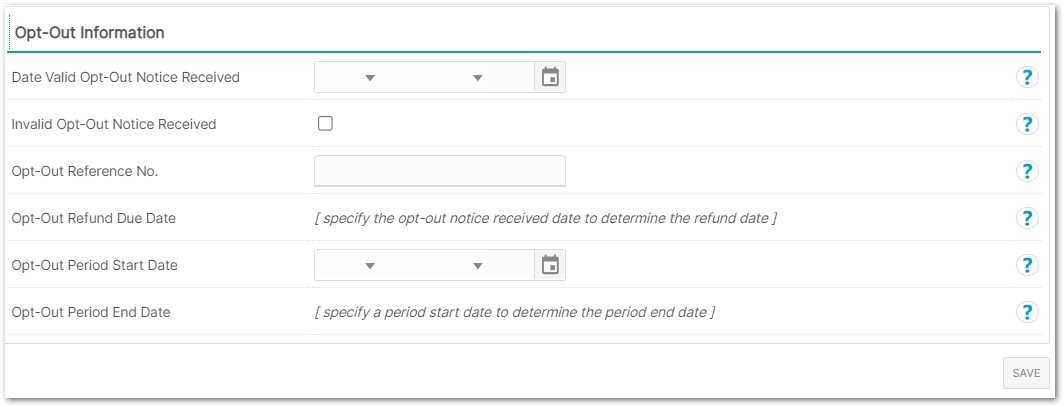This screenshot has width=1064, height=407.
Task: Click the Invalid Opt-Out Notice Received label
Action: 114,124
